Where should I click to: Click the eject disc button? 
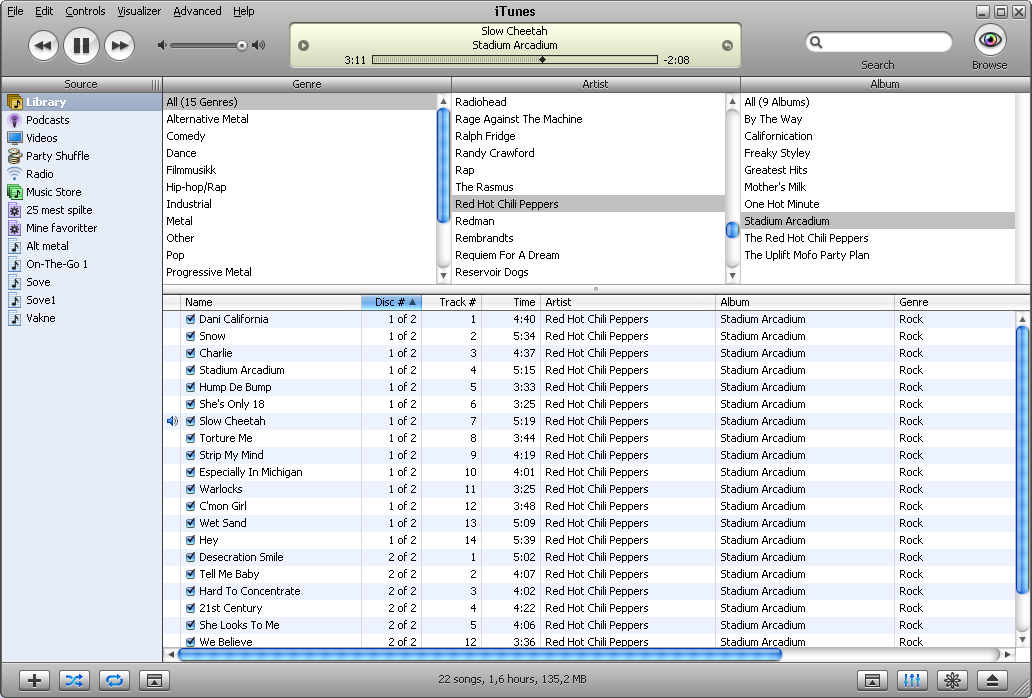coord(993,680)
